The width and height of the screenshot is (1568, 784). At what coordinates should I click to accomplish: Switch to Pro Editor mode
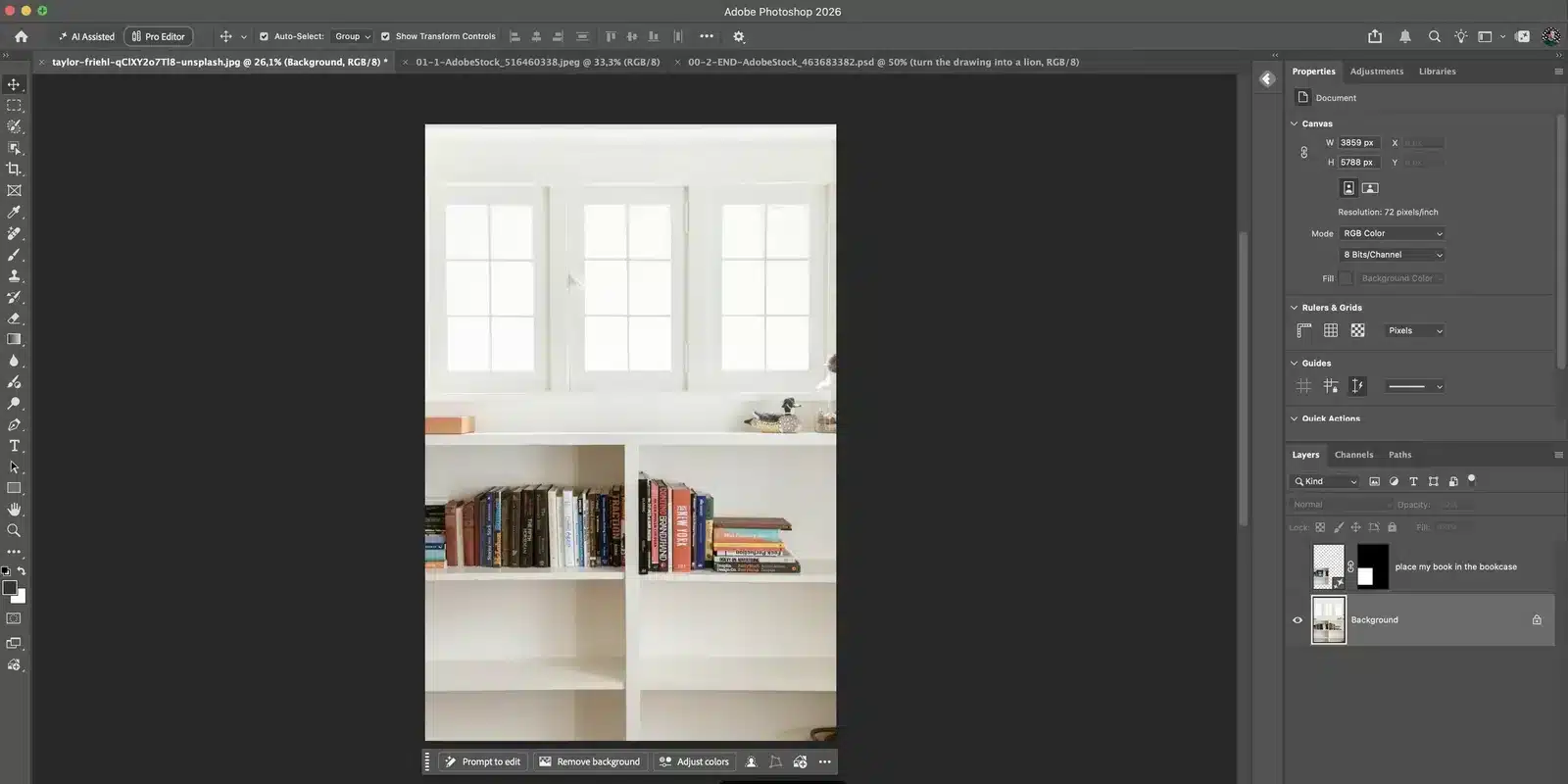158,36
